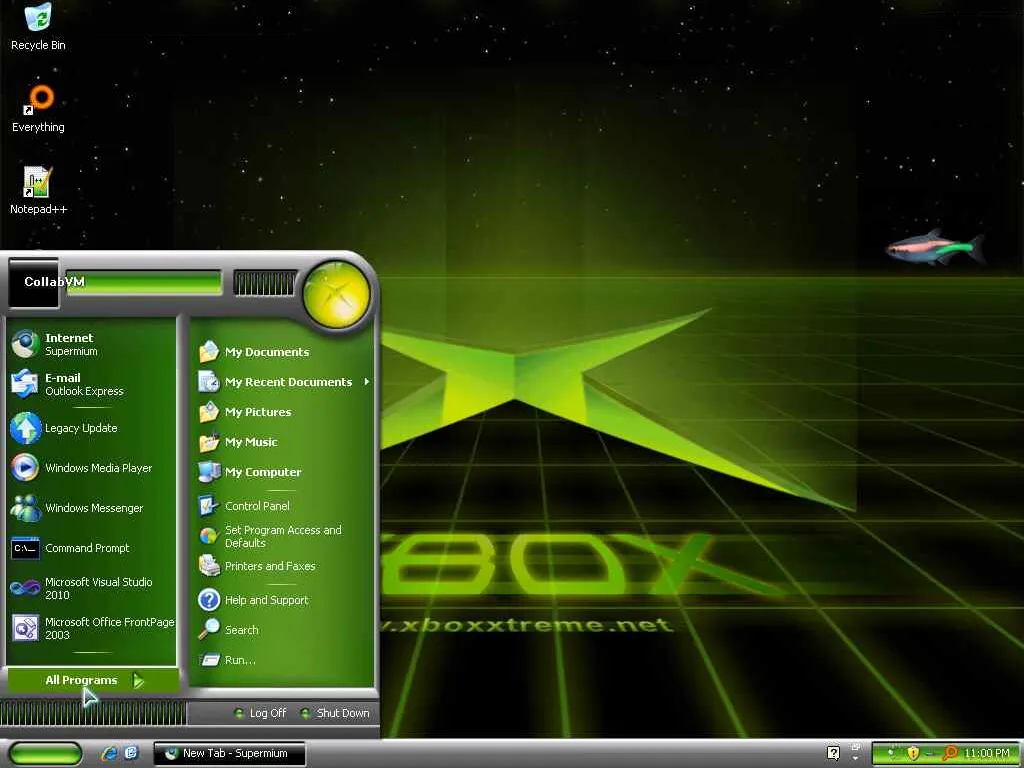Open My Music folder

[x=283, y=442]
